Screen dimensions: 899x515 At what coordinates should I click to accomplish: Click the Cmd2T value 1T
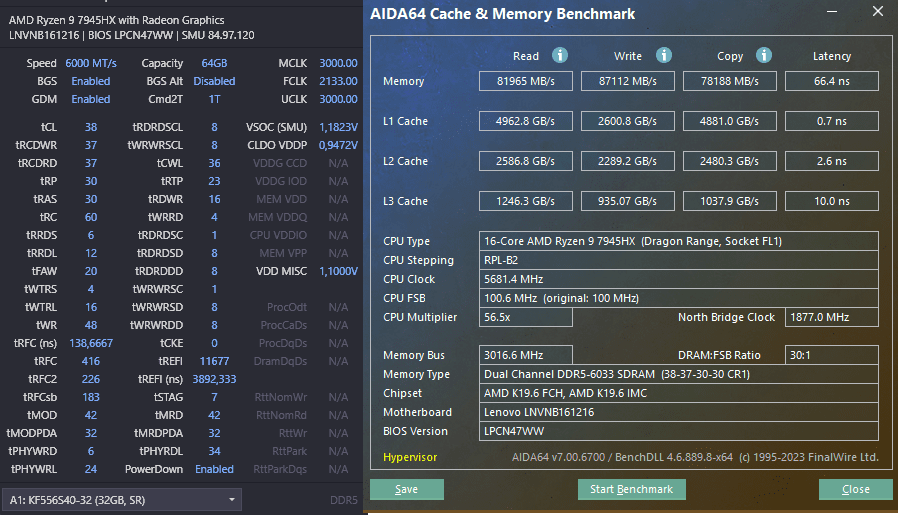point(214,99)
